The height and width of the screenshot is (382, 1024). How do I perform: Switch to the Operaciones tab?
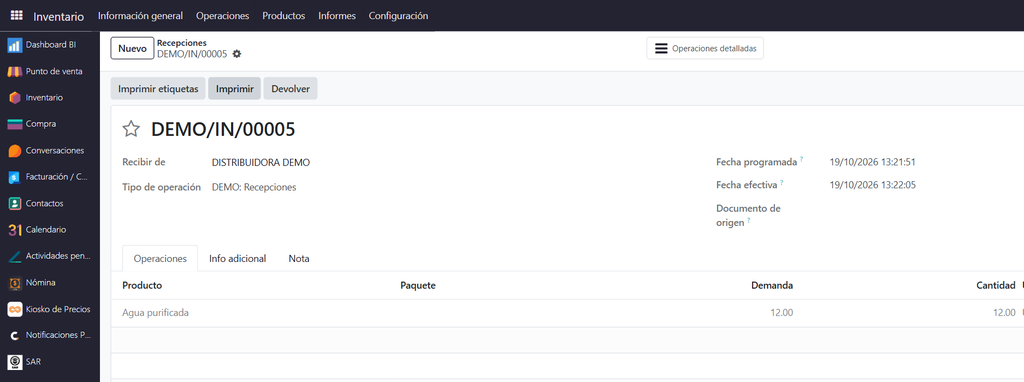pyautogui.click(x=160, y=259)
